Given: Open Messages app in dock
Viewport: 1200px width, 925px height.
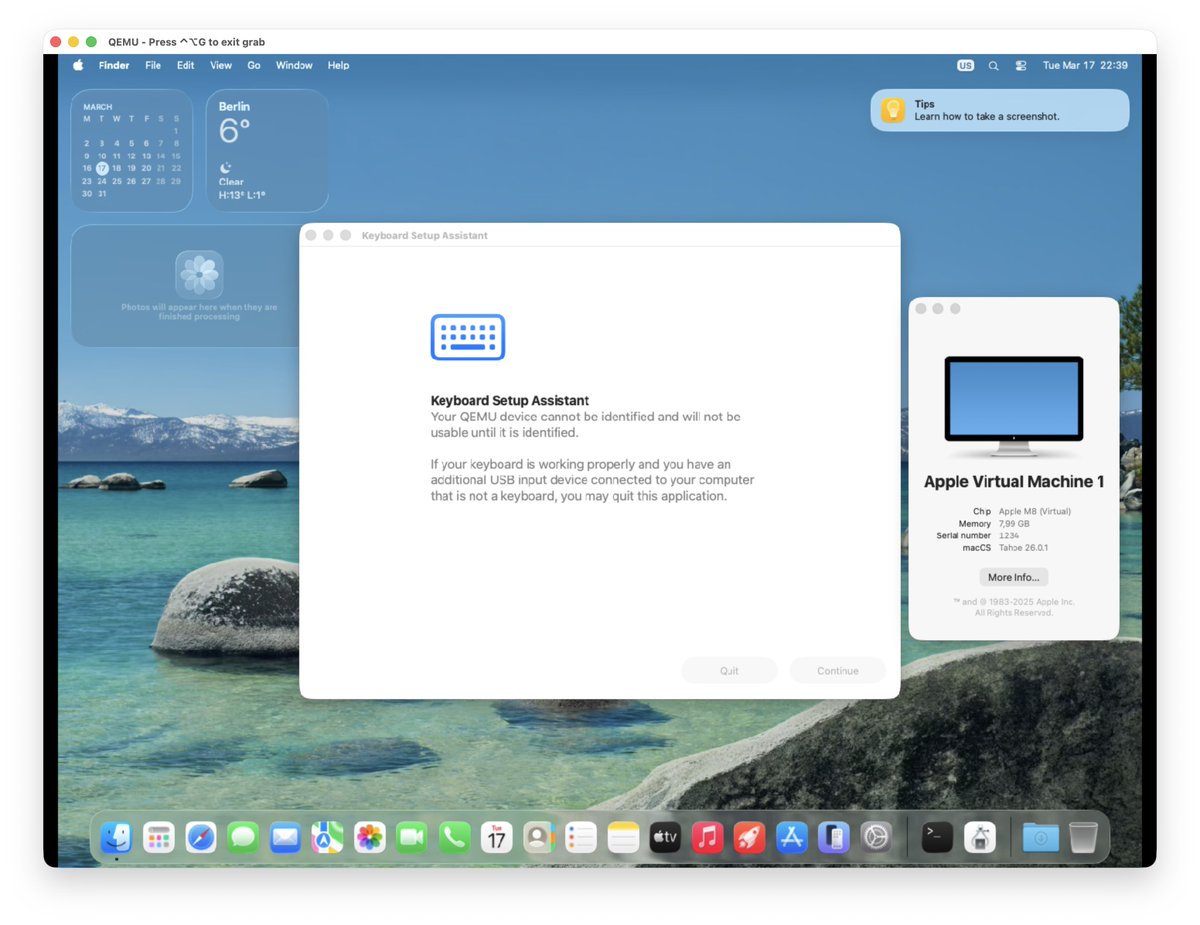Looking at the screenshot, I should [243, 837].
